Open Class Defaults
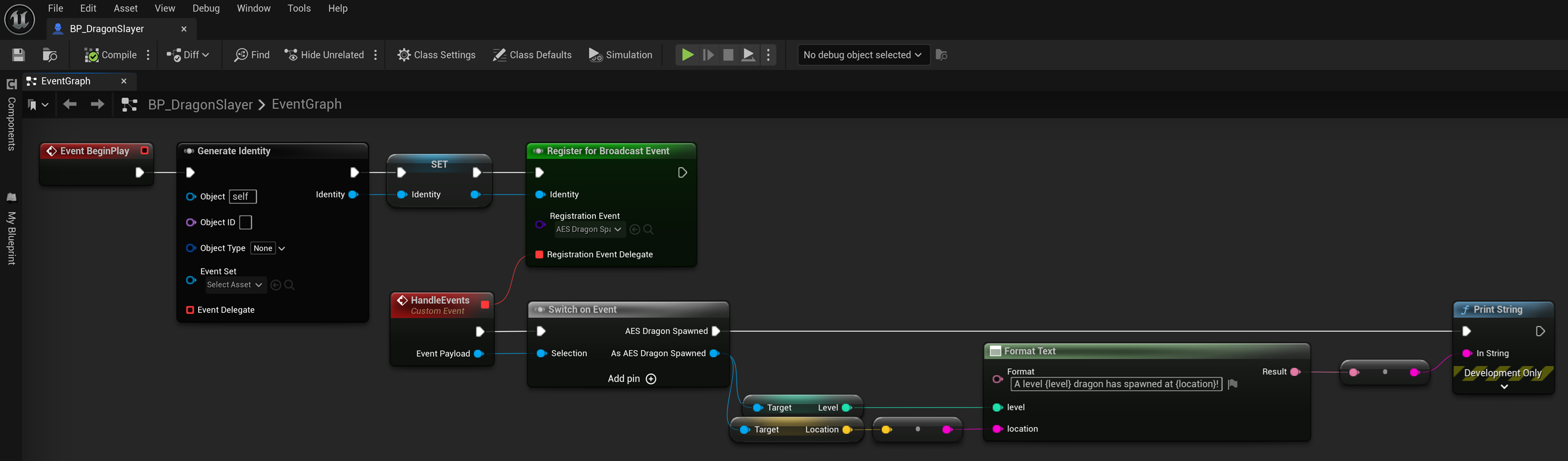Image resolution: width=1568 pixels, height=461 pixels. click(x=532, y=55)
